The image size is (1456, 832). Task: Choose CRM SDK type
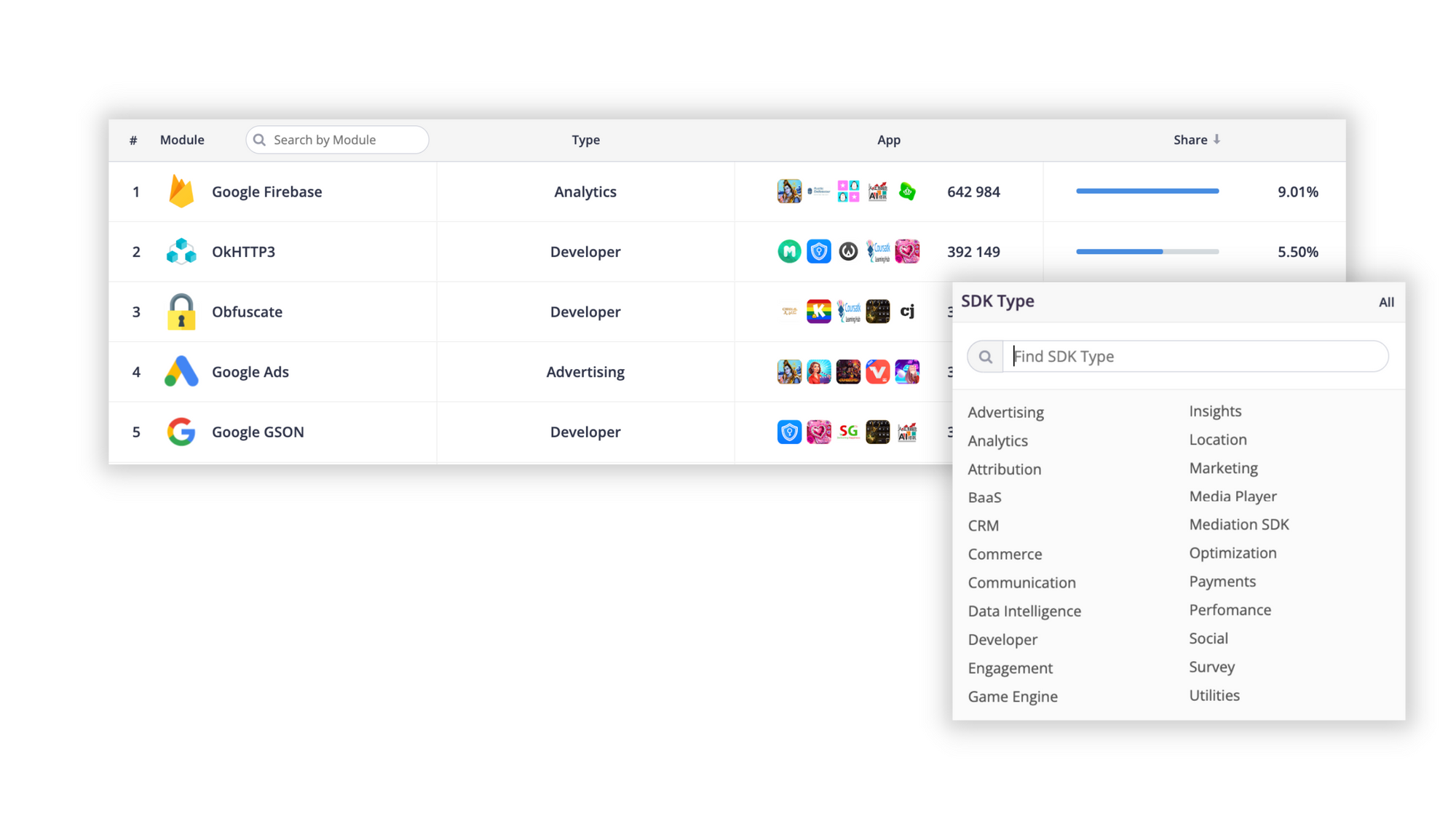click(983, 526)
